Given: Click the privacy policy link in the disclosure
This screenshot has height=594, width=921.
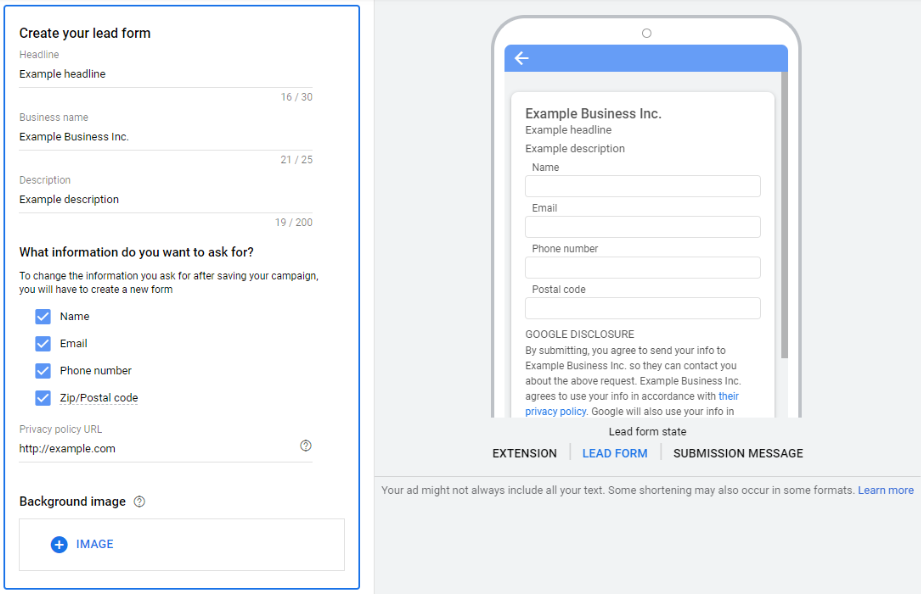Looking at the screenshot, I should (555, 410).
